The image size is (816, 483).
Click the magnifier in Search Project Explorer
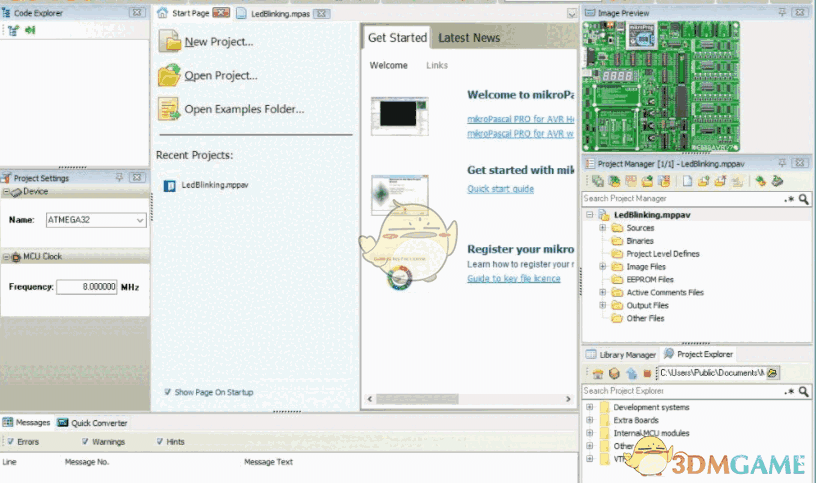tap(804, 391)
